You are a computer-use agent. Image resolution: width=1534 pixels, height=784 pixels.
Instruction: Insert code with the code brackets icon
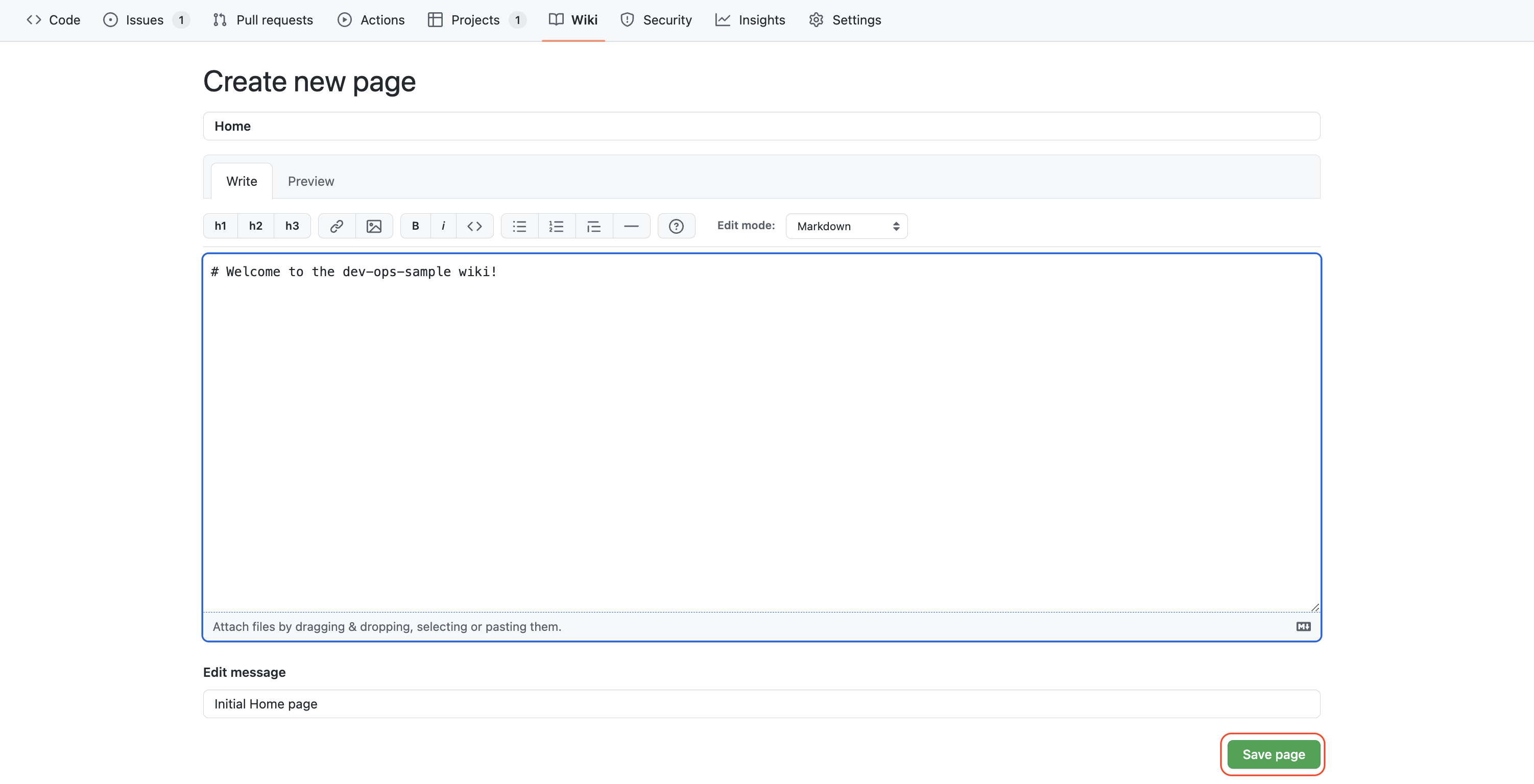[474, 226]
